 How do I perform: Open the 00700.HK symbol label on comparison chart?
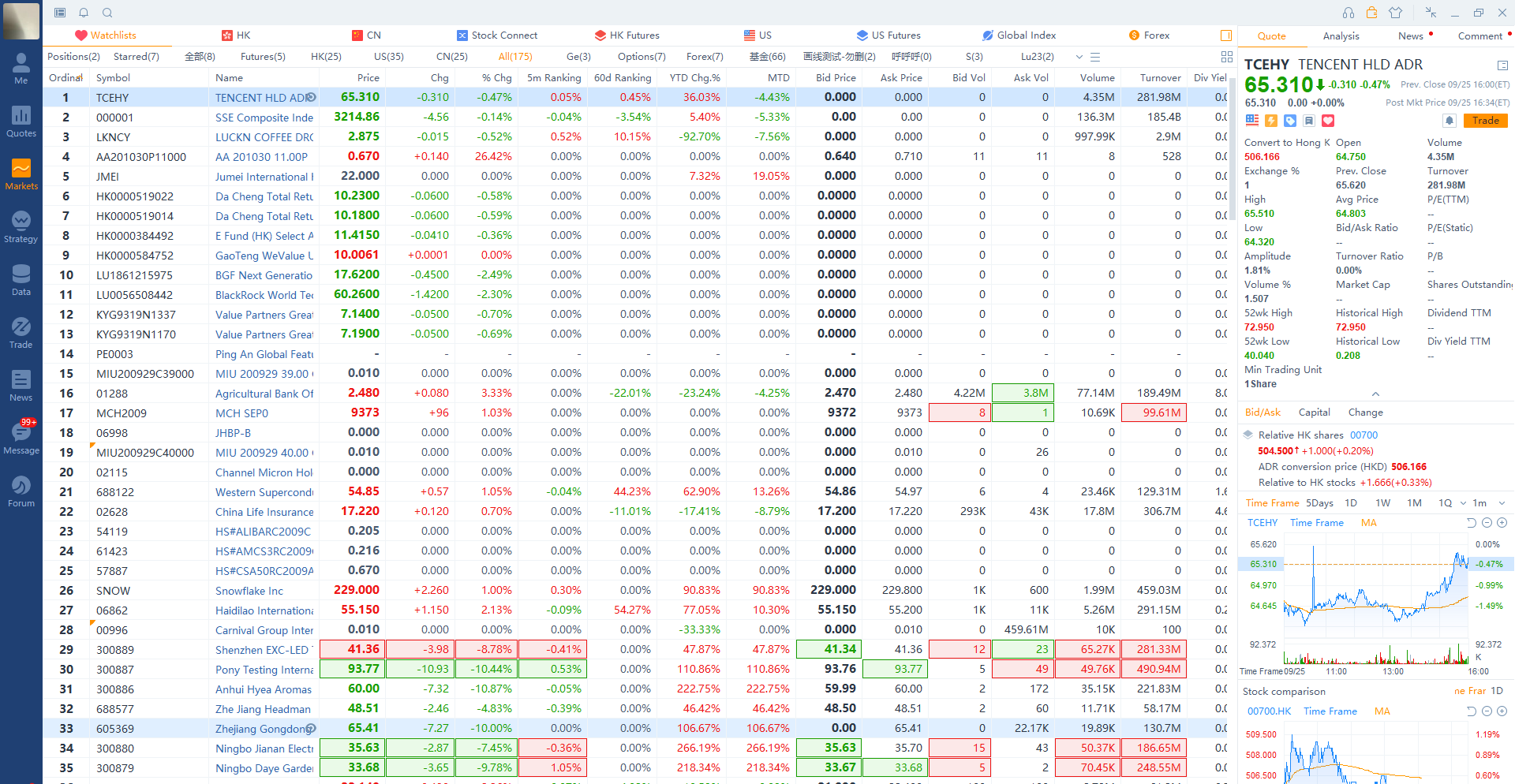tap(1269, 711)
